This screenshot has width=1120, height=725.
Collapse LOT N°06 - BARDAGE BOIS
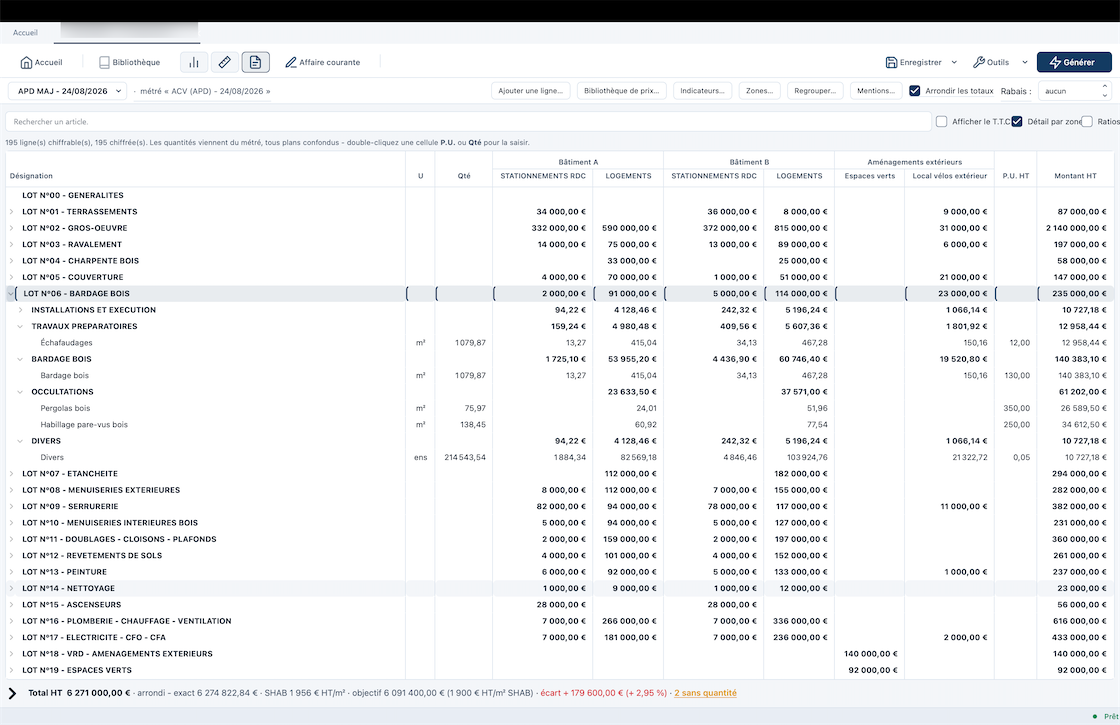[11, 294]
